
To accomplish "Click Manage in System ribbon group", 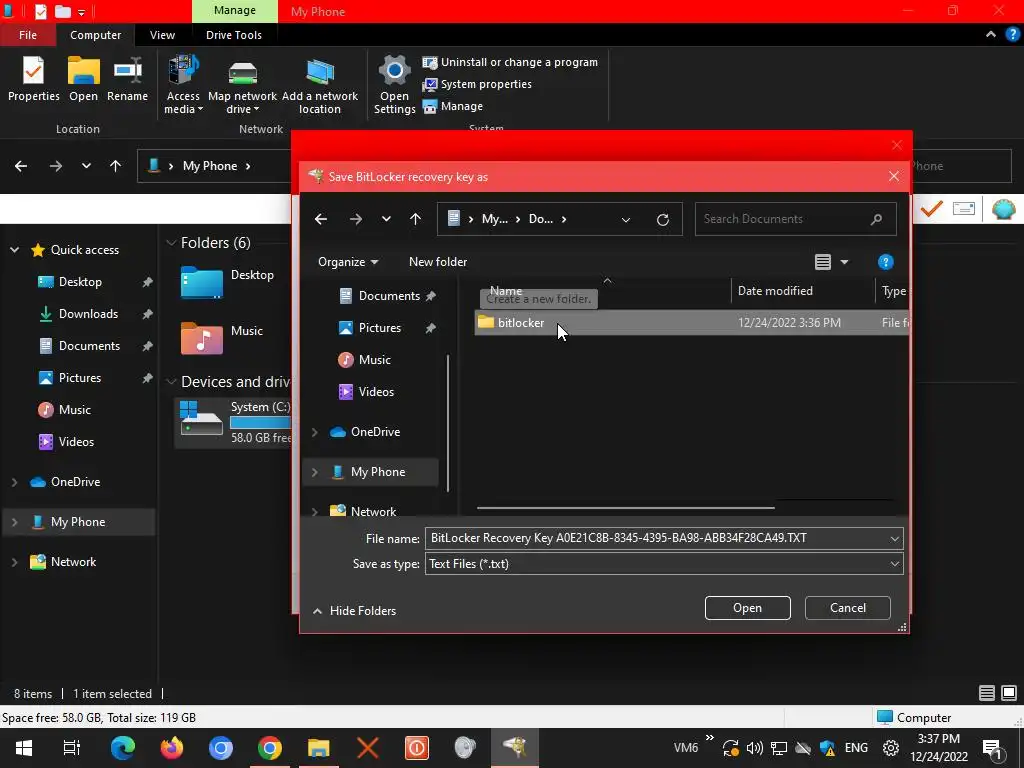I will pyautogui.click(x=453, y=106).
